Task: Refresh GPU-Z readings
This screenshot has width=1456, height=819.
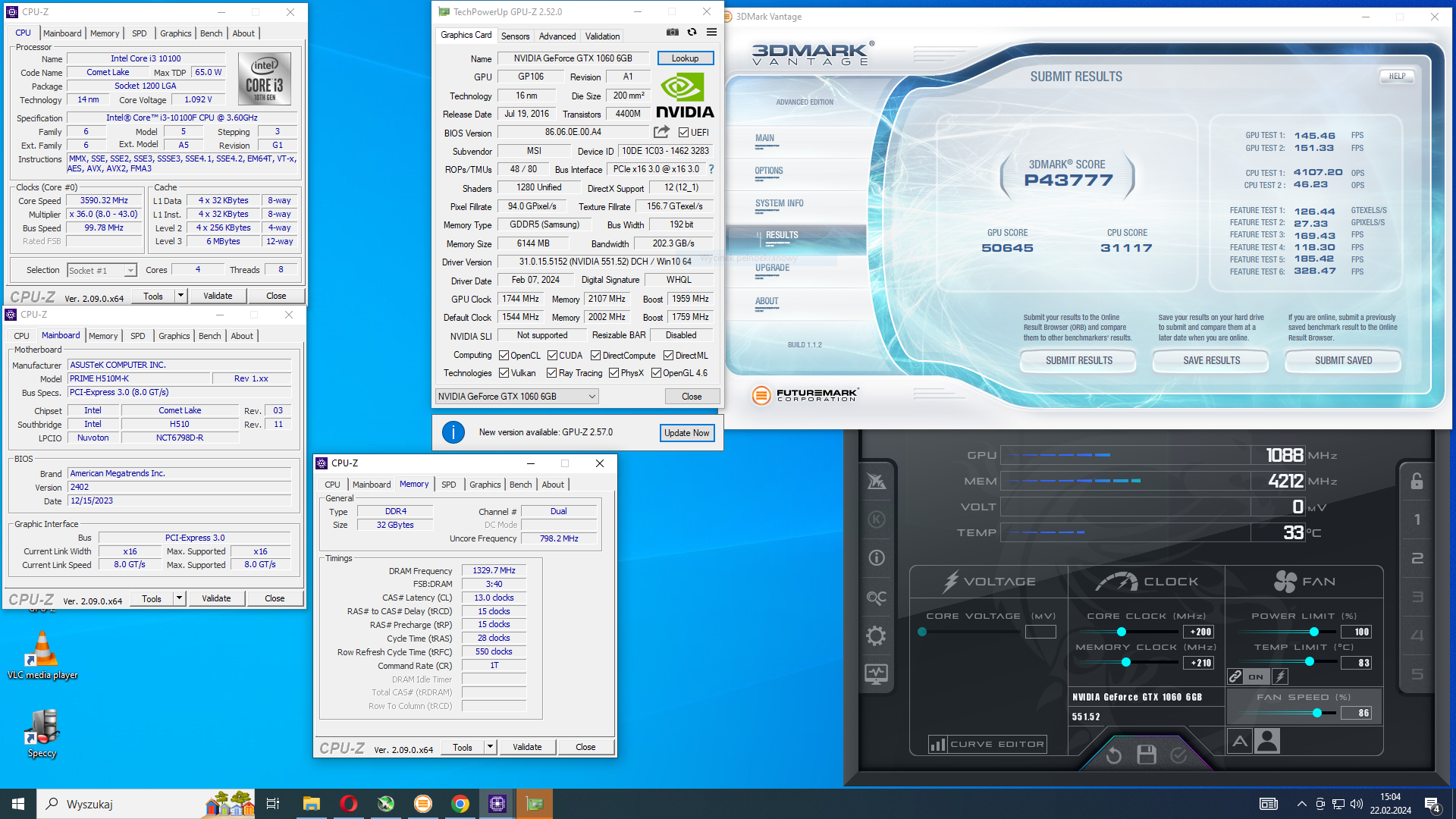Action: (x=692, y=32)
